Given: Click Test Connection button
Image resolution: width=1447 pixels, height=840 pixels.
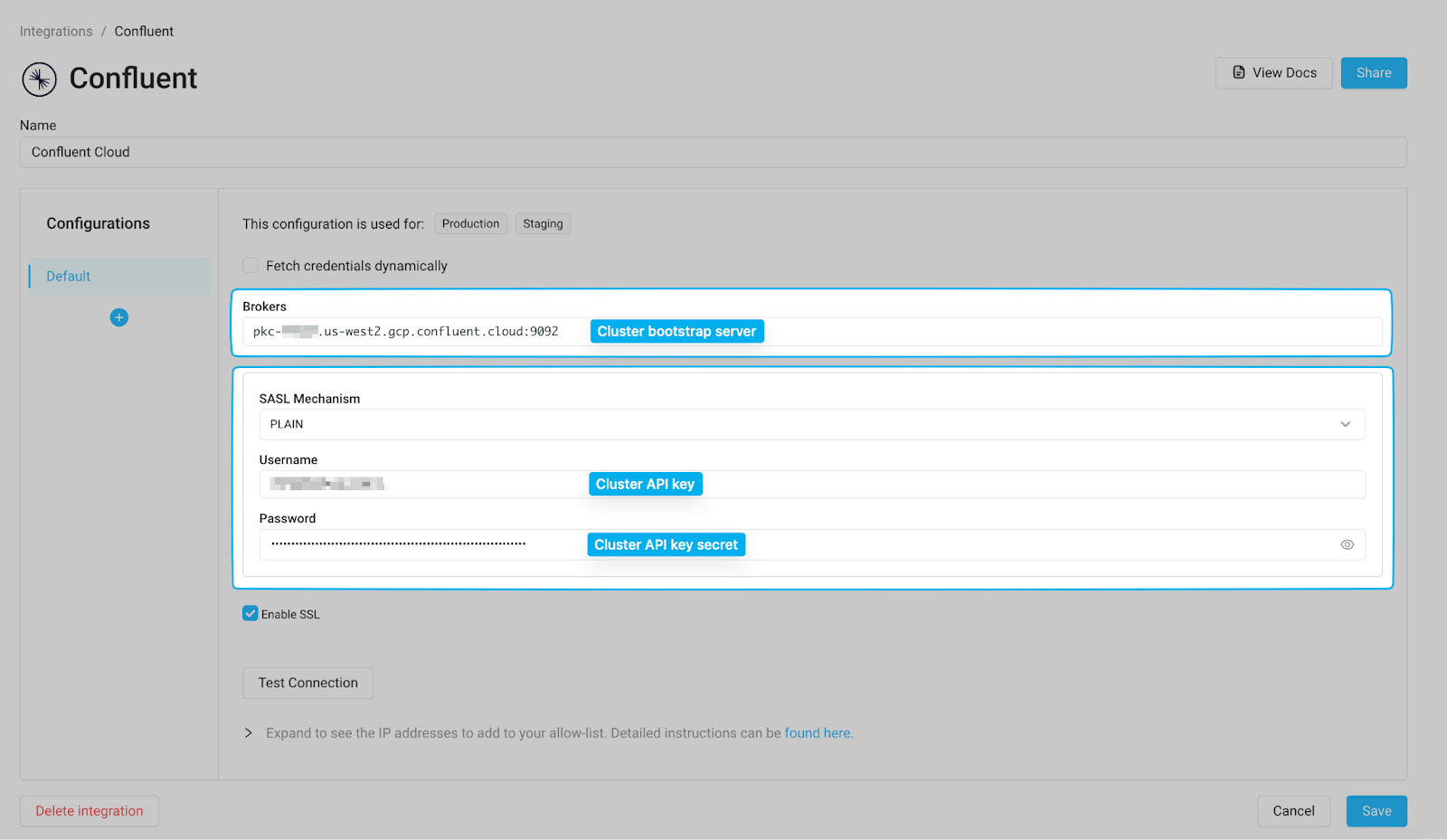Looking at the screenshot, I should (x=308, y=683).
